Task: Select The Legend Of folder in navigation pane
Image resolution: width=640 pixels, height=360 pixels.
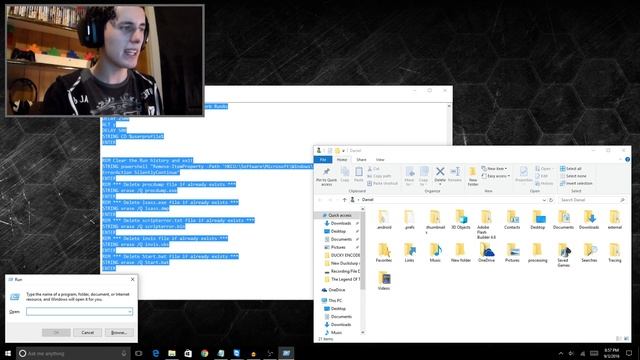Action: coord(342,279)
